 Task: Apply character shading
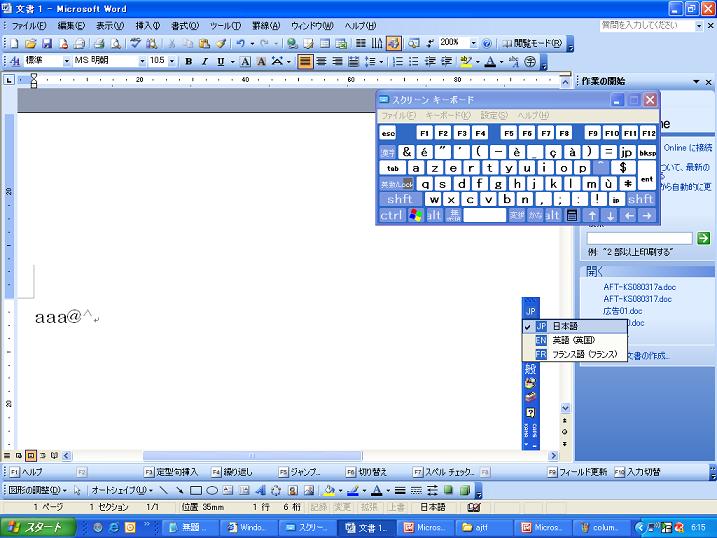click(261, 61)
